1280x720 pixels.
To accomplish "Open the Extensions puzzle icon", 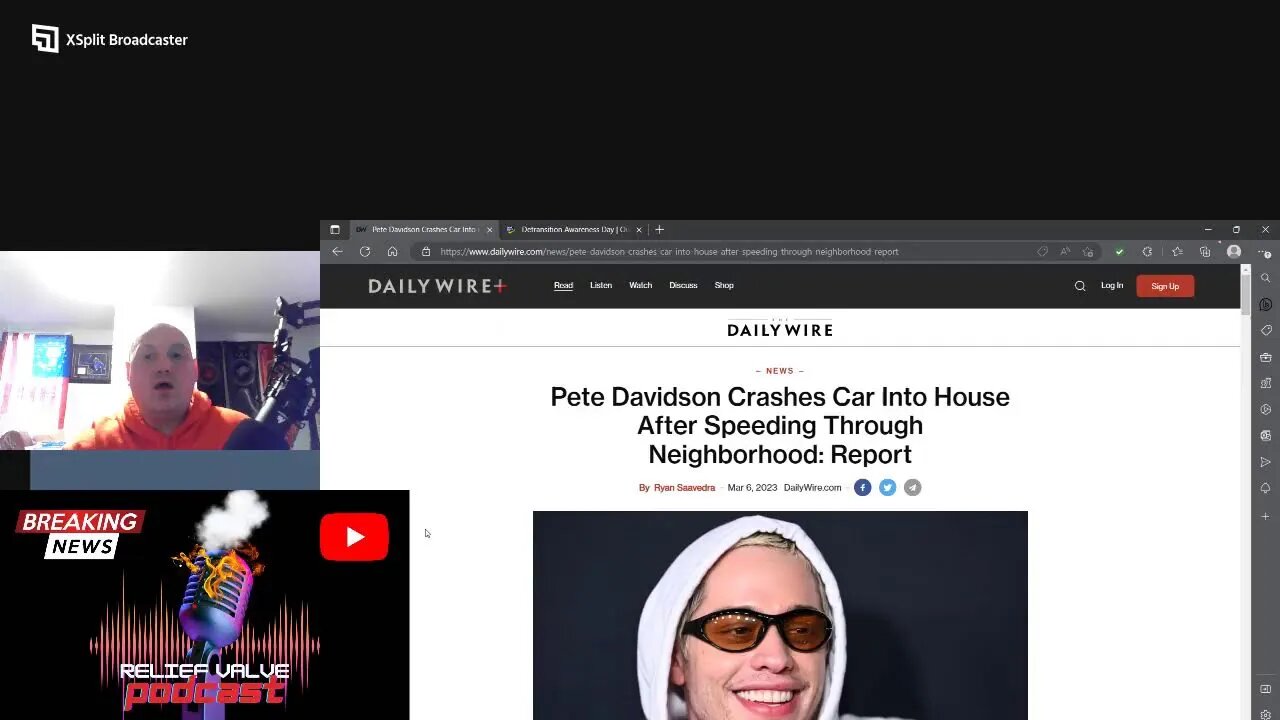I will click(1147, 252).
